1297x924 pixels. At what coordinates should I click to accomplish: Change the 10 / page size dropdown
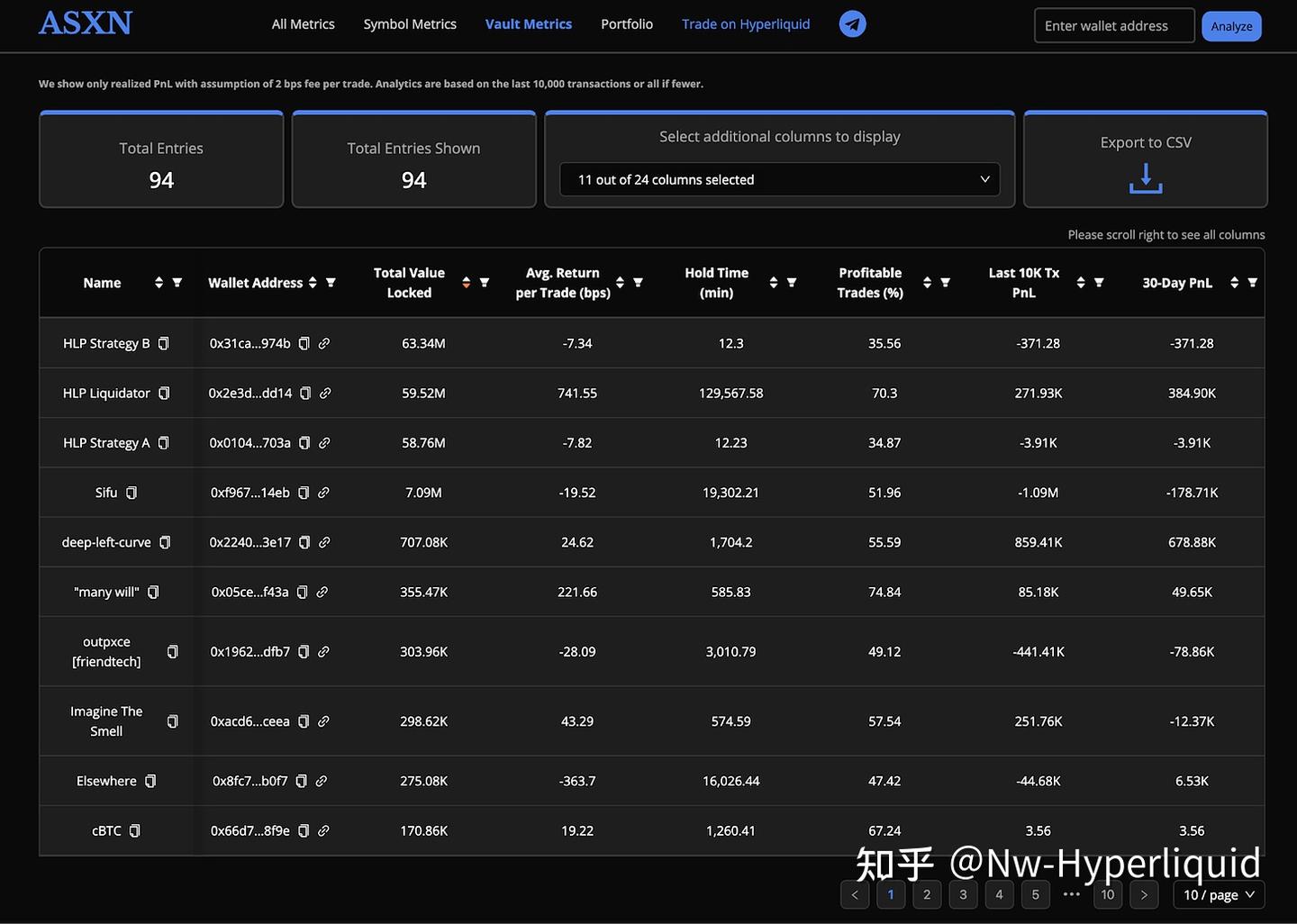[x=1219, y=894]
